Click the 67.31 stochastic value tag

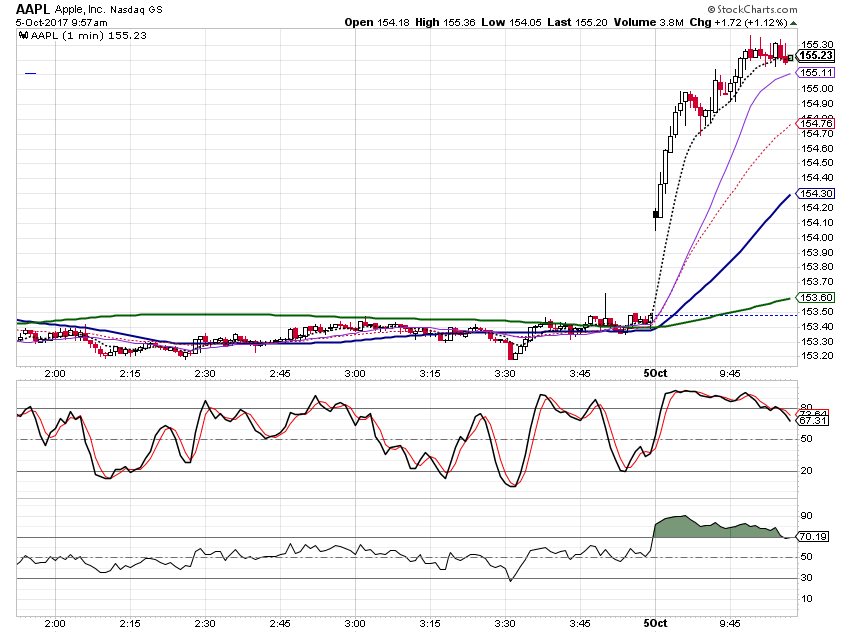point(813,421)
